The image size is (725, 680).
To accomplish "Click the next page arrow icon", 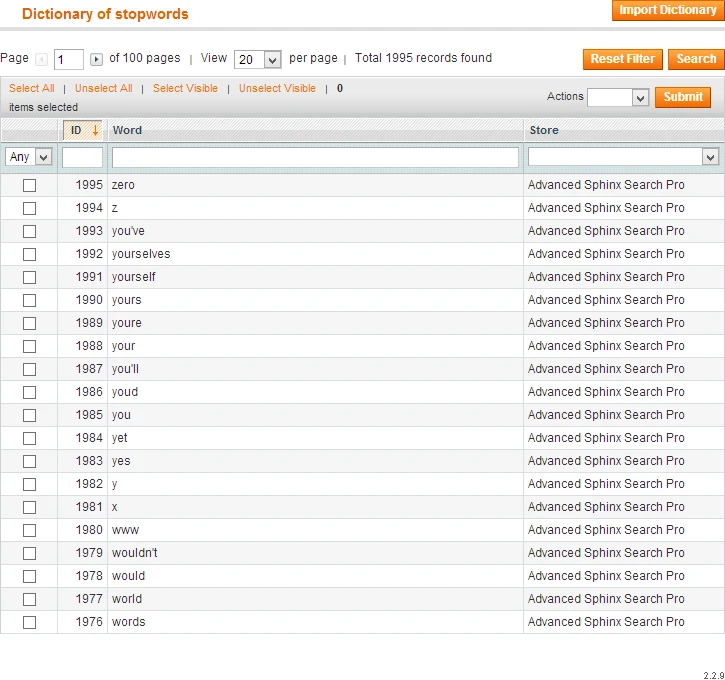I will tap(96, 60).
